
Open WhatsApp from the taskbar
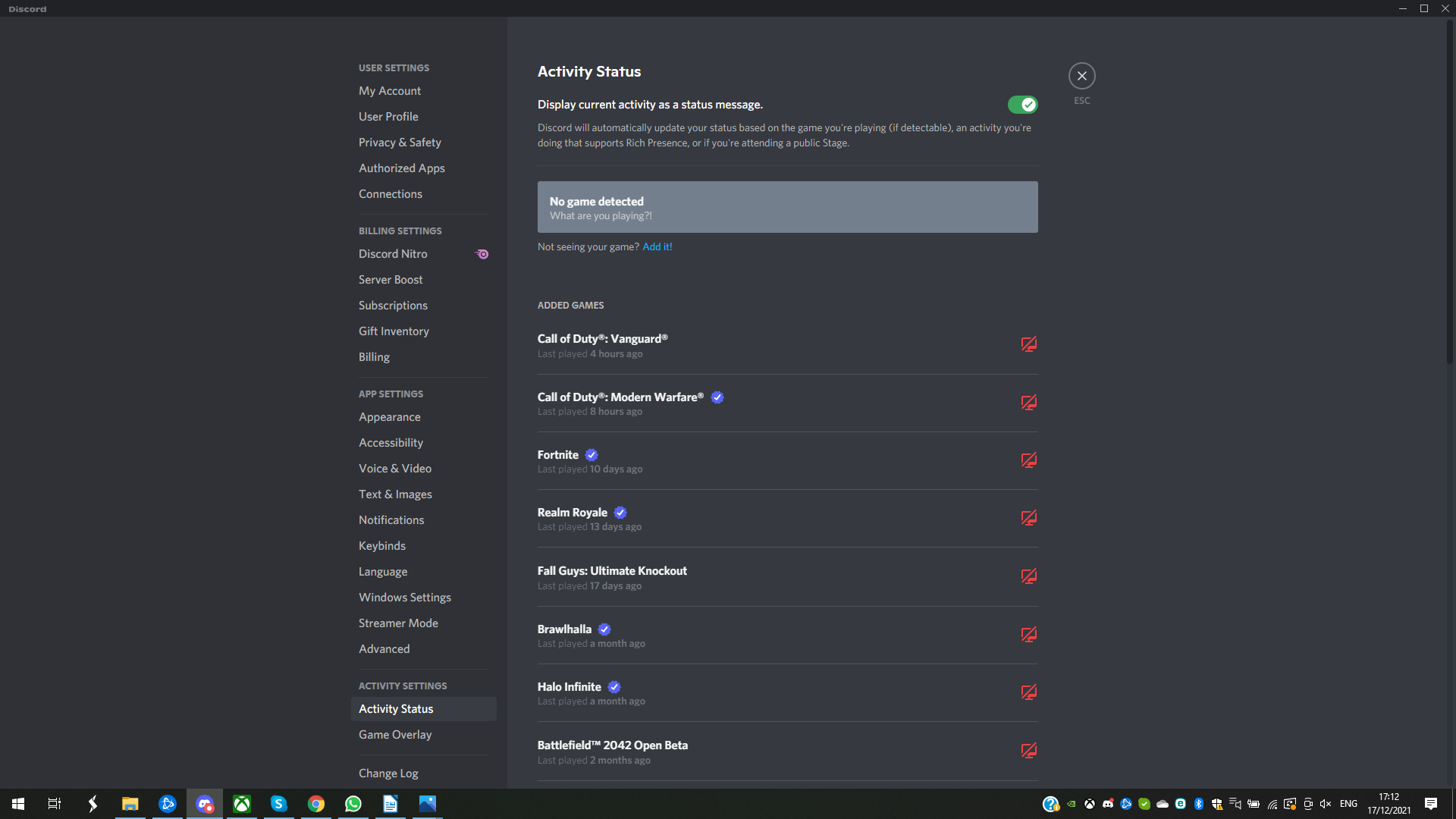[353, 804]
